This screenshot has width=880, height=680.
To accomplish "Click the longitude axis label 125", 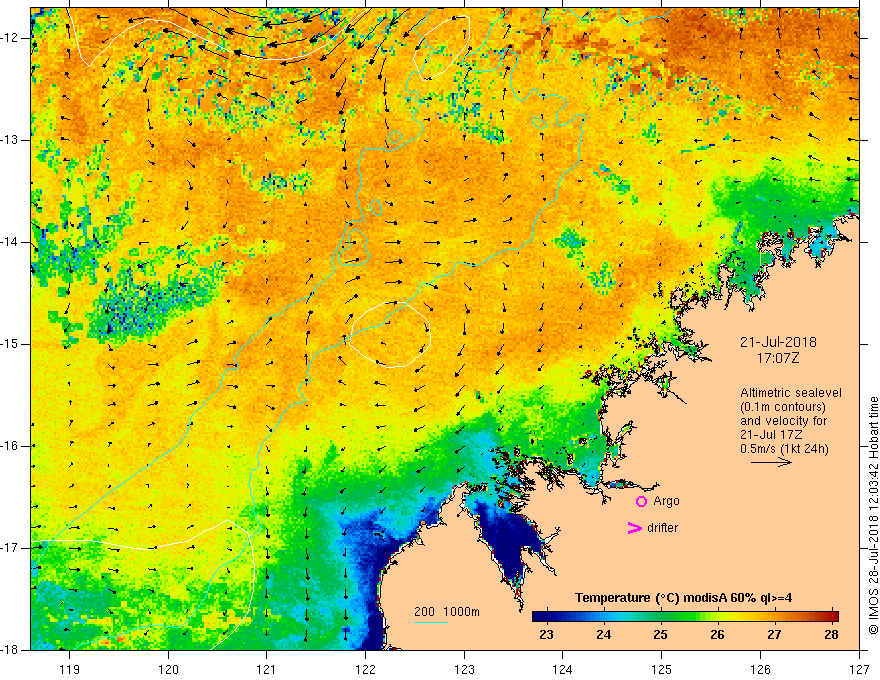I will coord(662,669).
